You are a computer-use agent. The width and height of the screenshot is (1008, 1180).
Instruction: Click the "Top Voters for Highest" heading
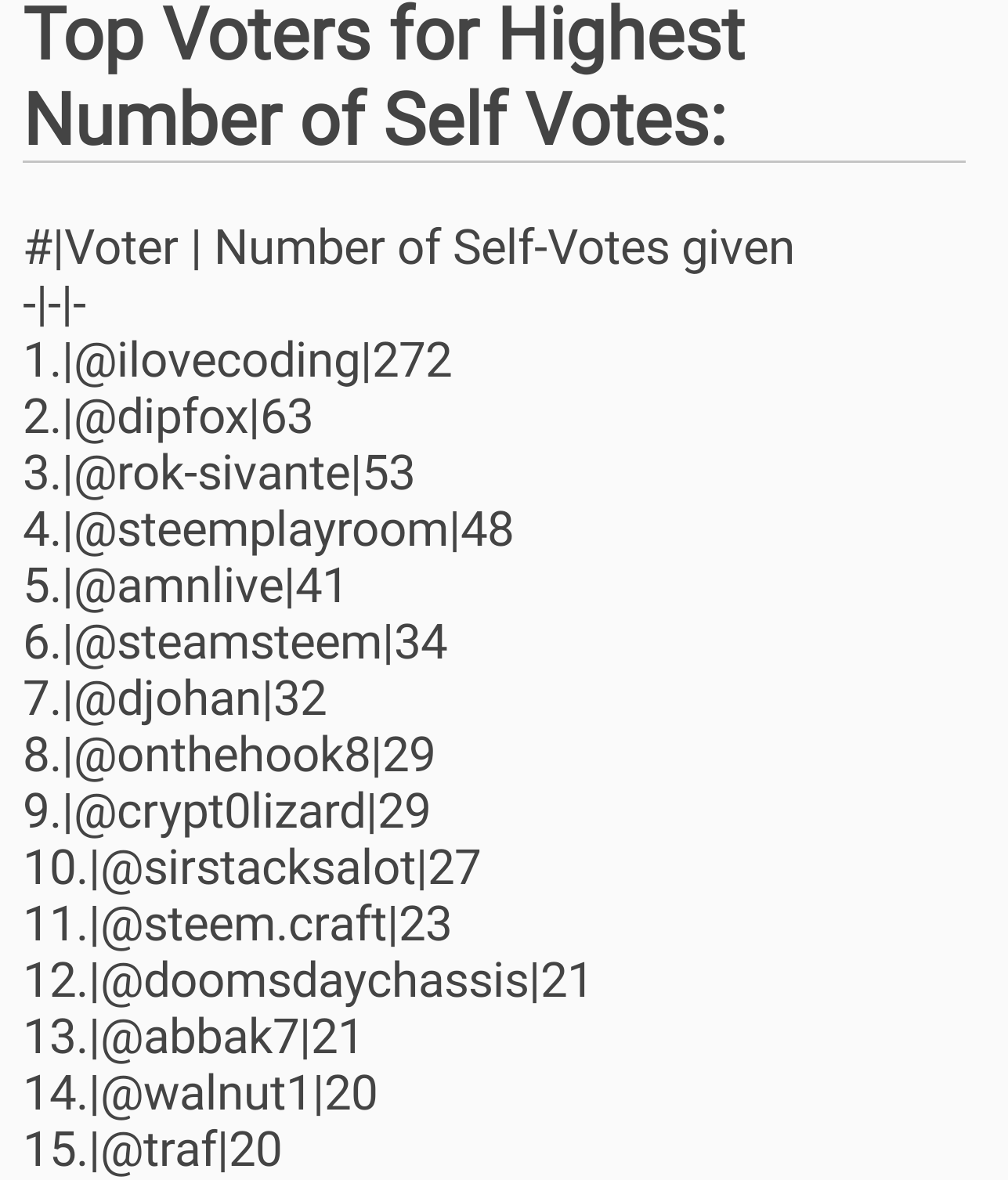[385, 34]
